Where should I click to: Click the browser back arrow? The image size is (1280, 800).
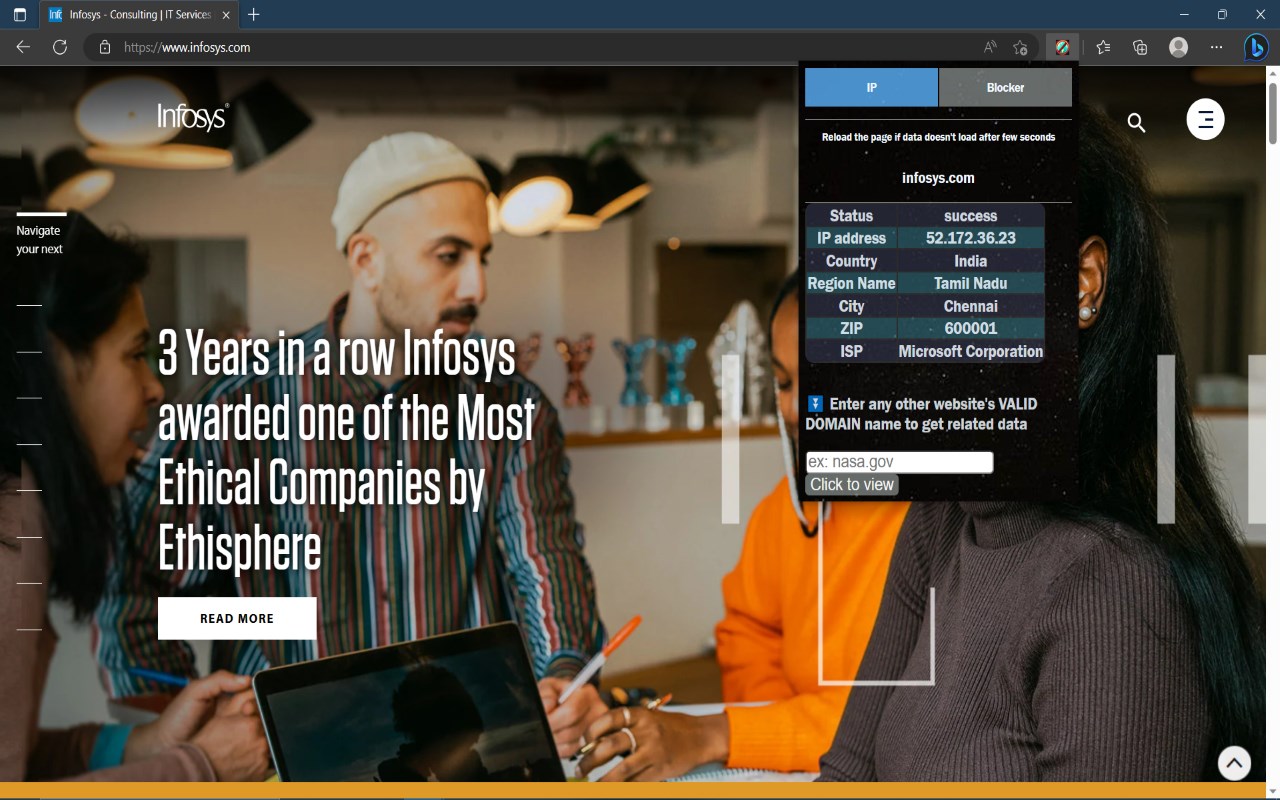(23, 47)
